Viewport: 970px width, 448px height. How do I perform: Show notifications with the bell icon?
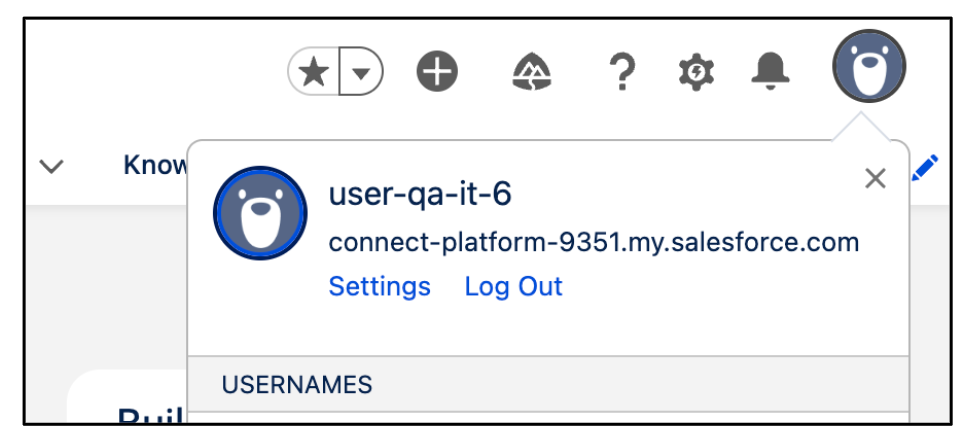pos(770,71)
